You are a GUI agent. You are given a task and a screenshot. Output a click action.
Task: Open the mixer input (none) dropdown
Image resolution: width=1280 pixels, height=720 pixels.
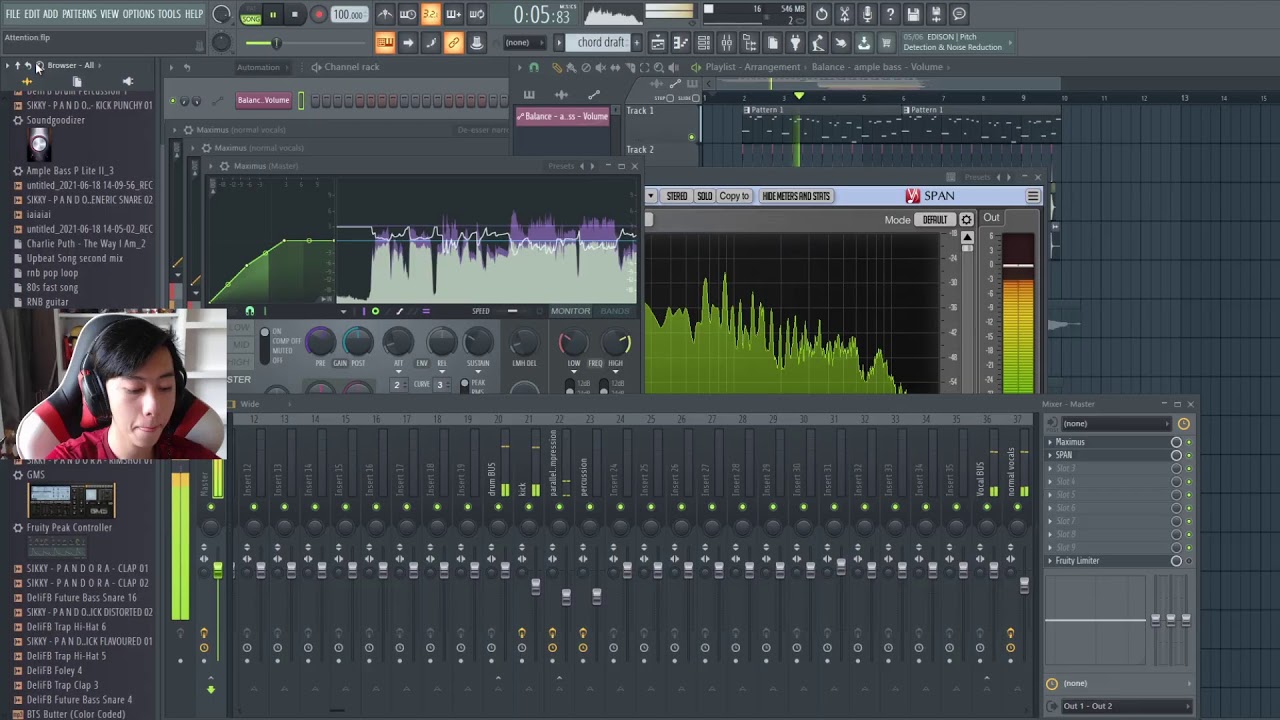point(1117,424)
